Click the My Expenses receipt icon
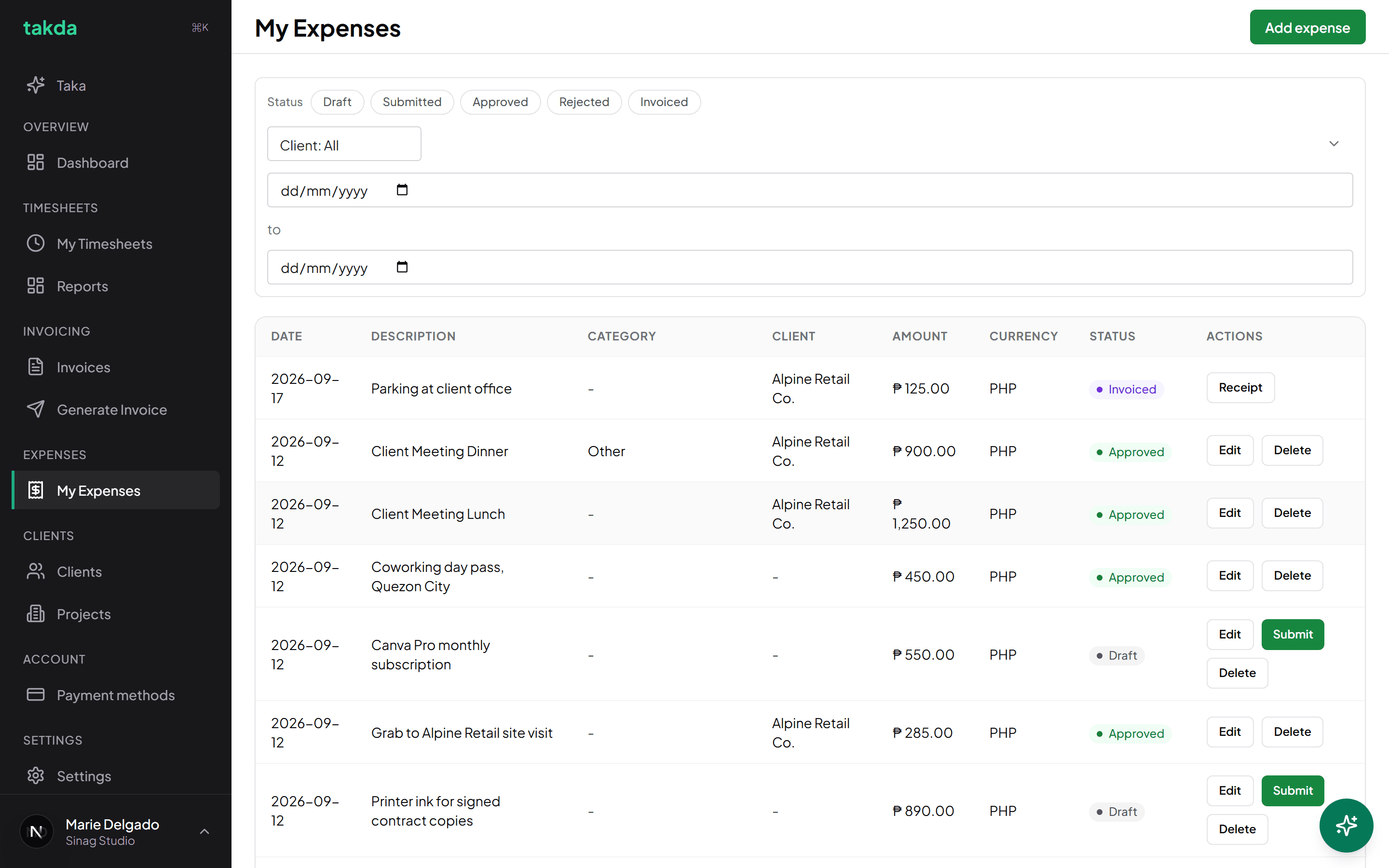This screenshot has height=868, width=1389. coord(36,490)
